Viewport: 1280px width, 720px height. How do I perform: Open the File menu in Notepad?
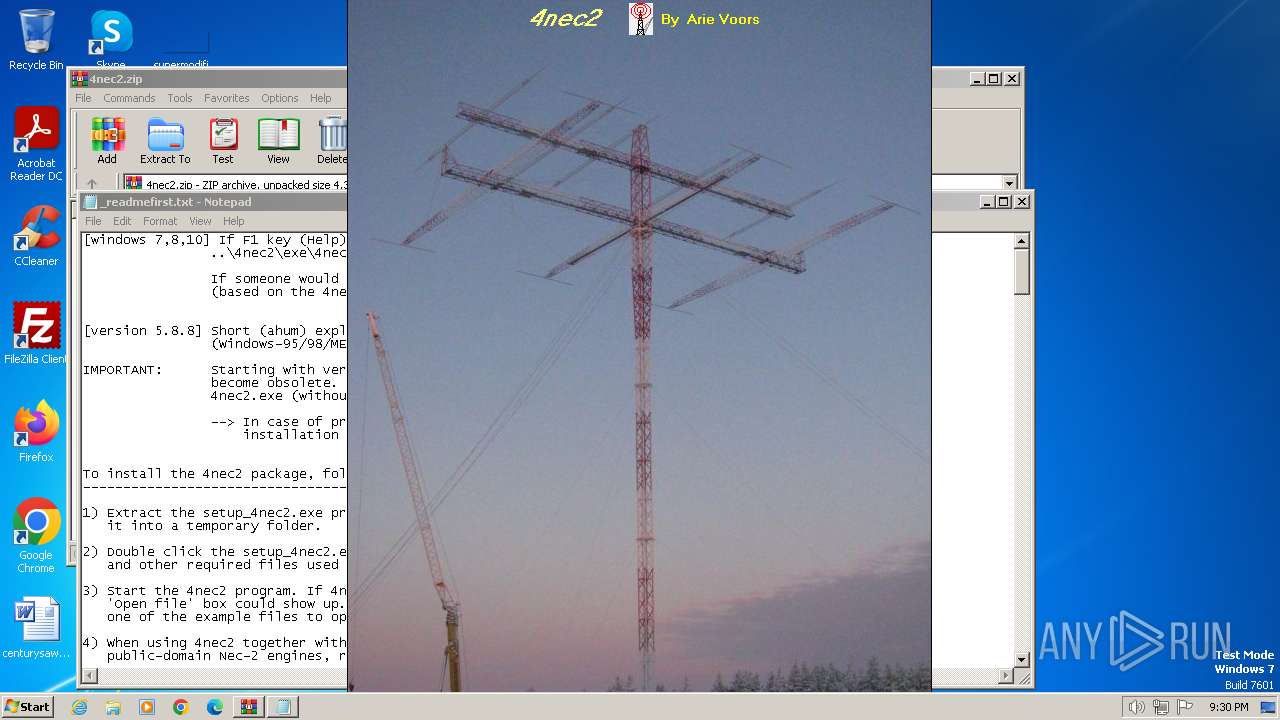point(93,221)
